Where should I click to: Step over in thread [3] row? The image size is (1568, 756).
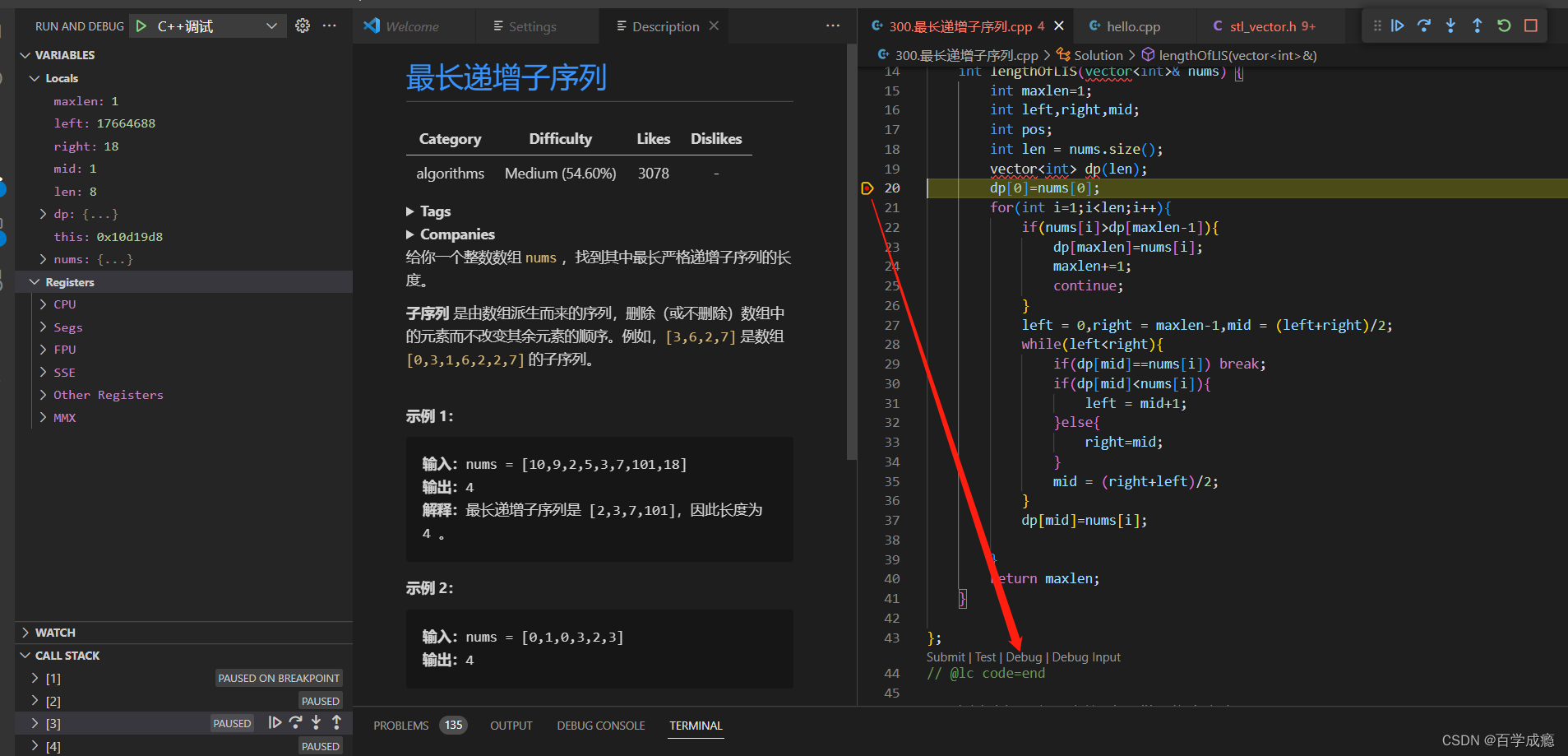coord(295,723)
